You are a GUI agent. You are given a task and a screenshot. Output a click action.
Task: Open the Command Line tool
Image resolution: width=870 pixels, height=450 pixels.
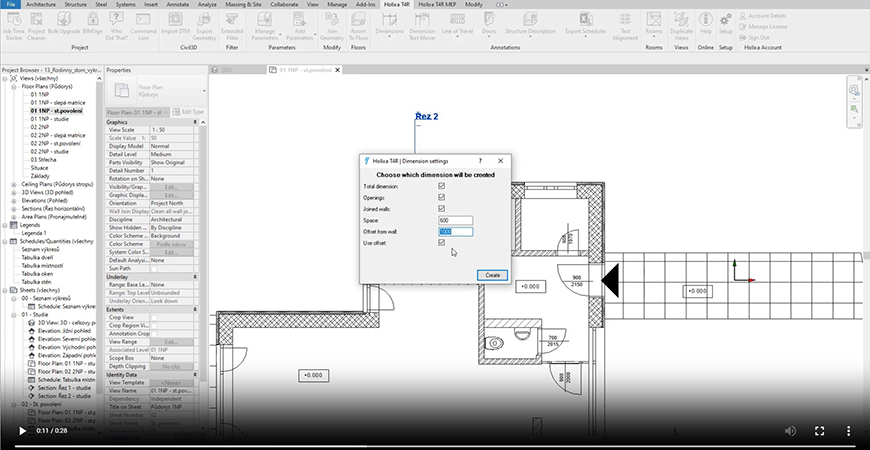143,26
